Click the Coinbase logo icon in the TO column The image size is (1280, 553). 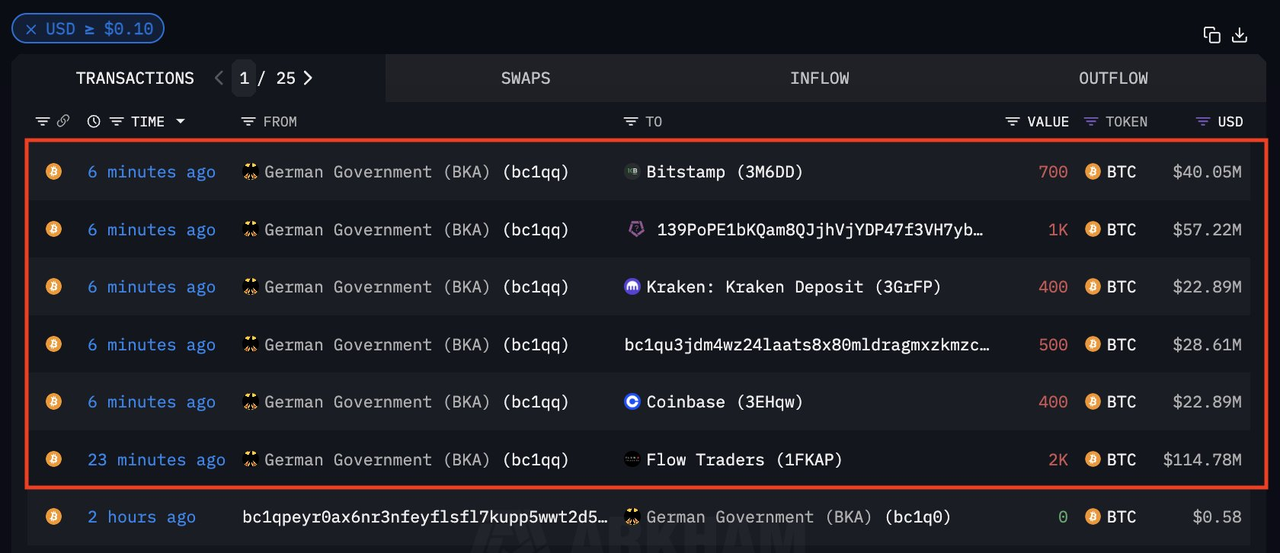click(x=632, y=402)
